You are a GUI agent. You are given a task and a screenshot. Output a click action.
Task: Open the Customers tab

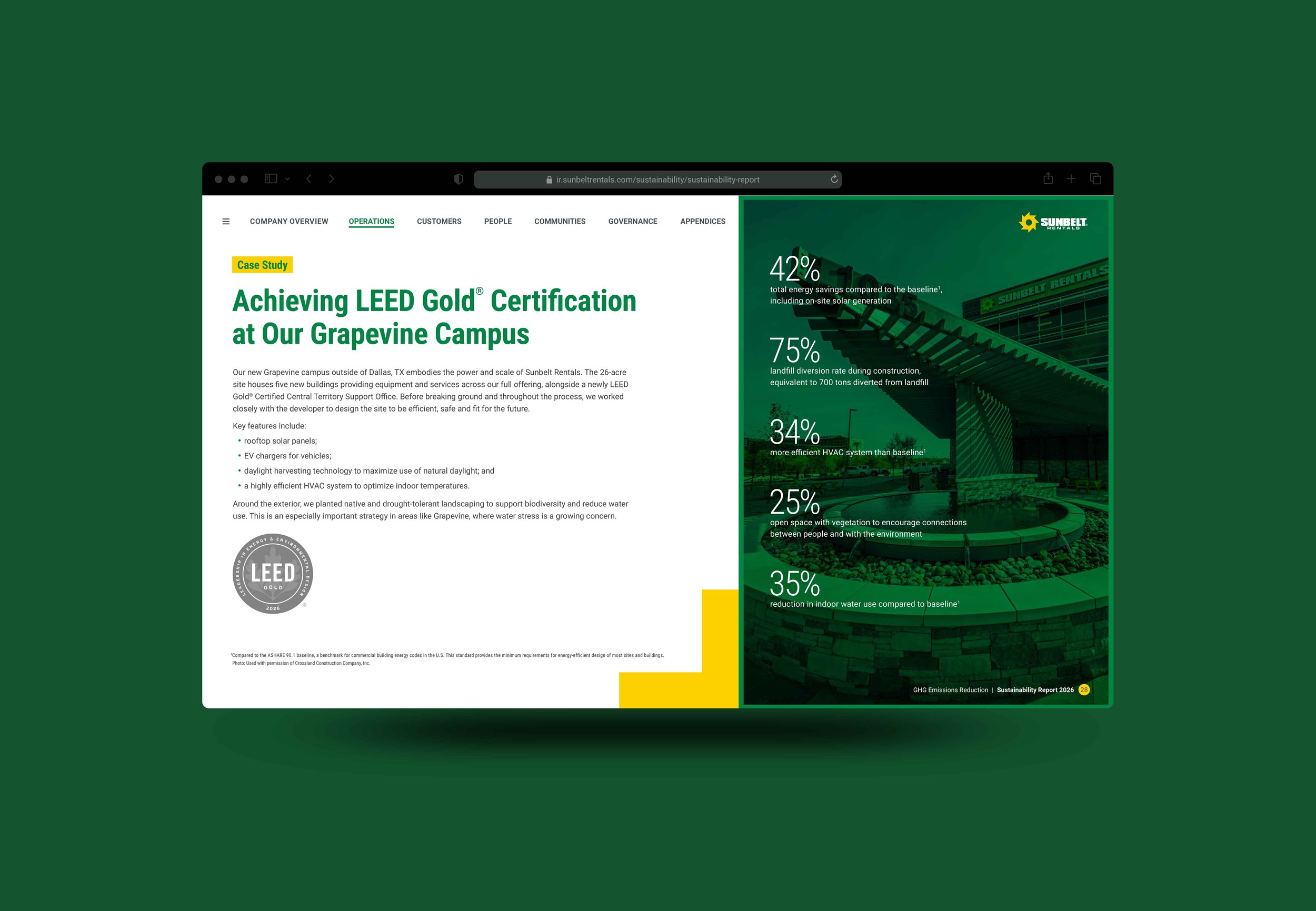point(439,222)
